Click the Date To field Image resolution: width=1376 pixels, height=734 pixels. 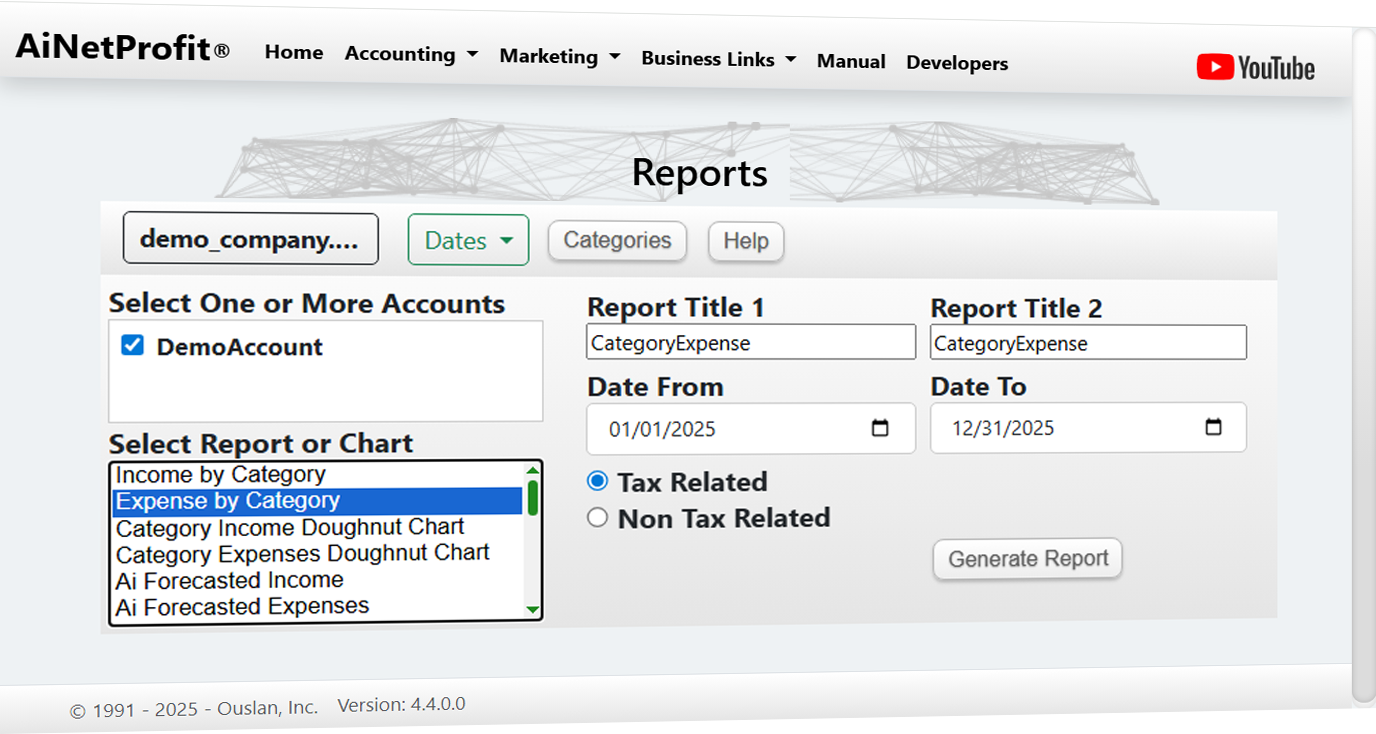click(x=1088, y=428)
